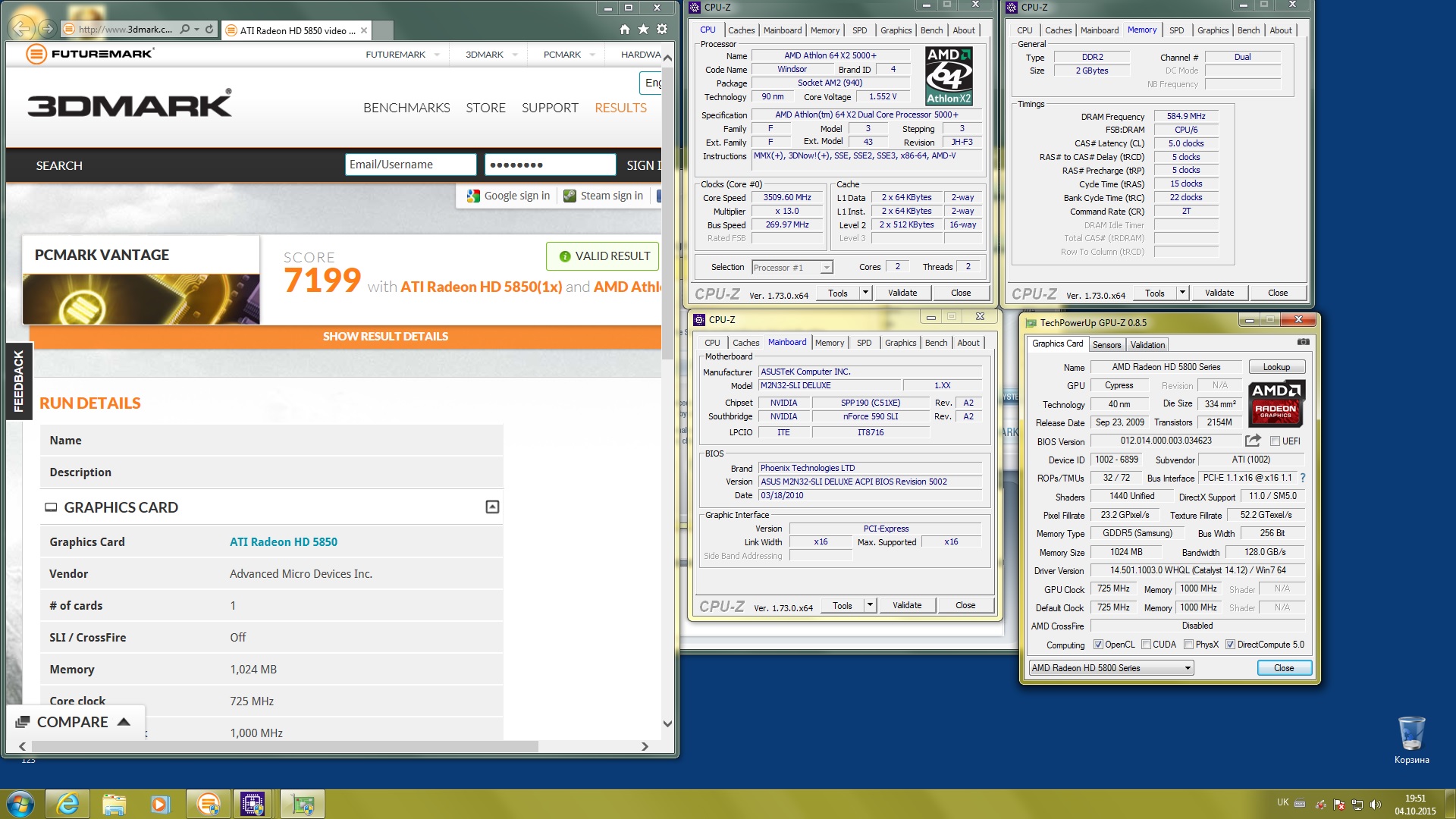The height and width of the screenshot is (819, 1456).
Task: Click Close button in GPU-Z
Action: (1284, 668)
